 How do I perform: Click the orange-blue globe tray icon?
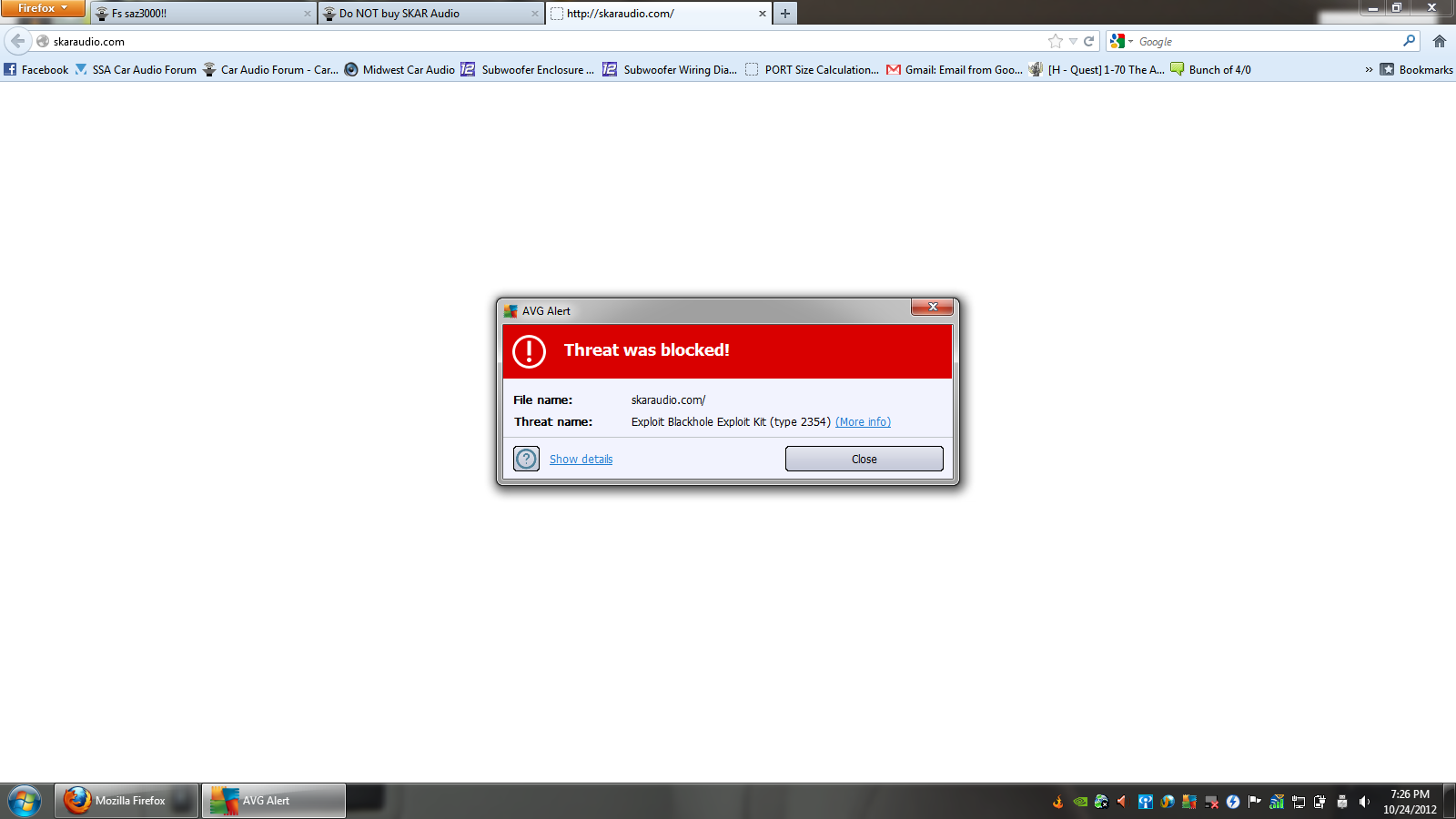(x=1168, y=802)
